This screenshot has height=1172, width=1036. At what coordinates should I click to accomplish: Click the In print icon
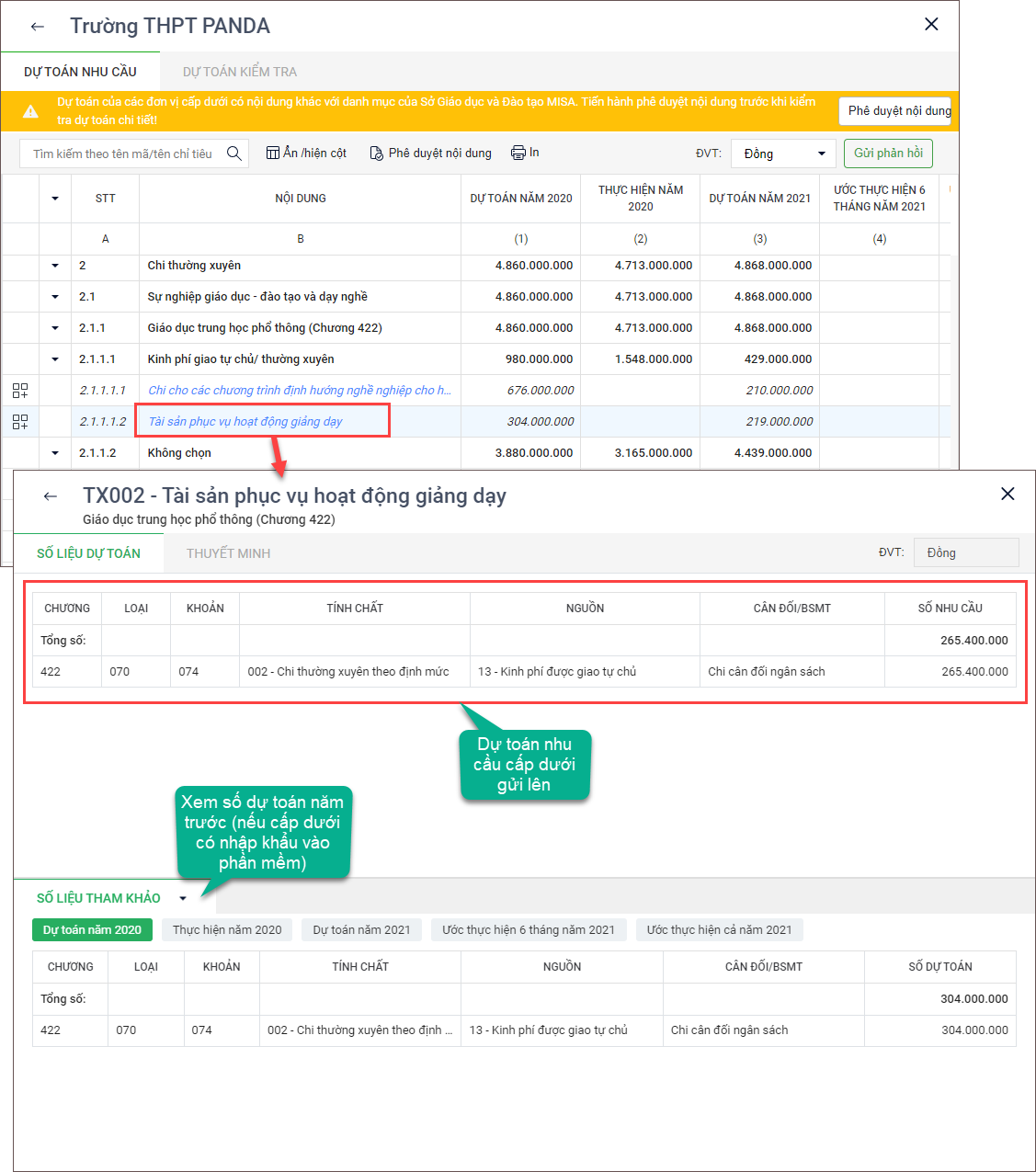525,153
